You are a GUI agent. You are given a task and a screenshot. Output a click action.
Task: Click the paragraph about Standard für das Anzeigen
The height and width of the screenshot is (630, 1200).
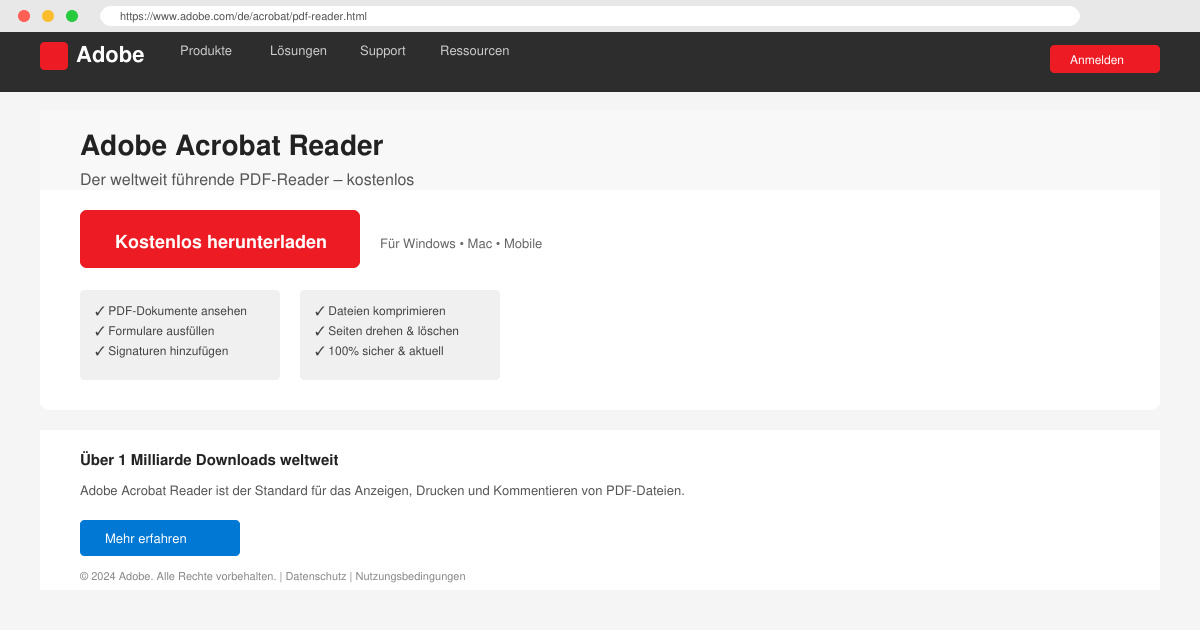(x=382, y=491)
